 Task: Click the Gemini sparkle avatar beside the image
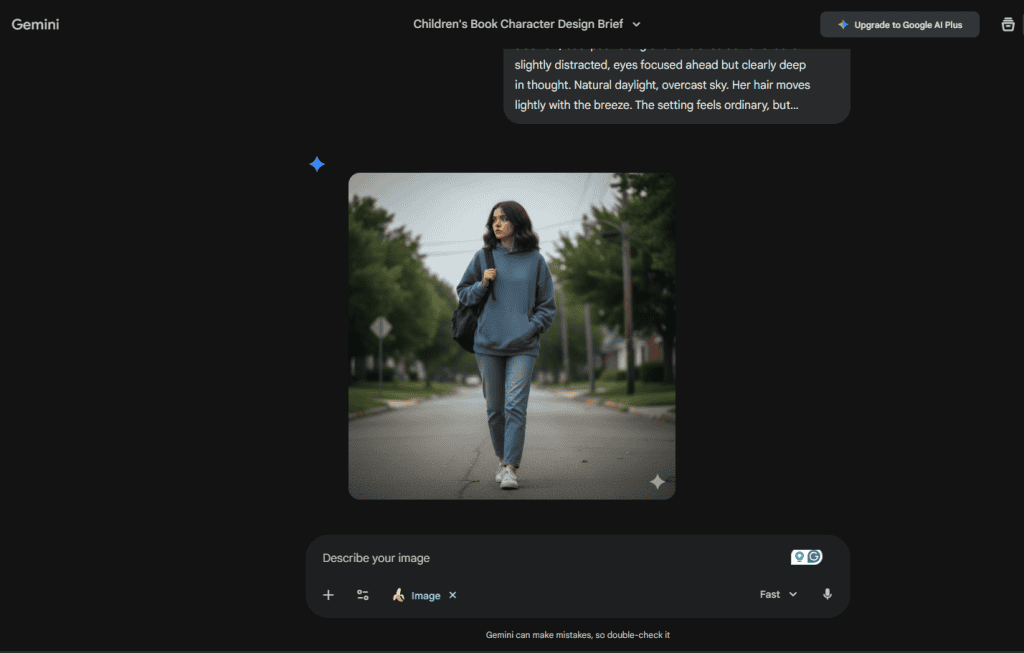pos(317,163)
